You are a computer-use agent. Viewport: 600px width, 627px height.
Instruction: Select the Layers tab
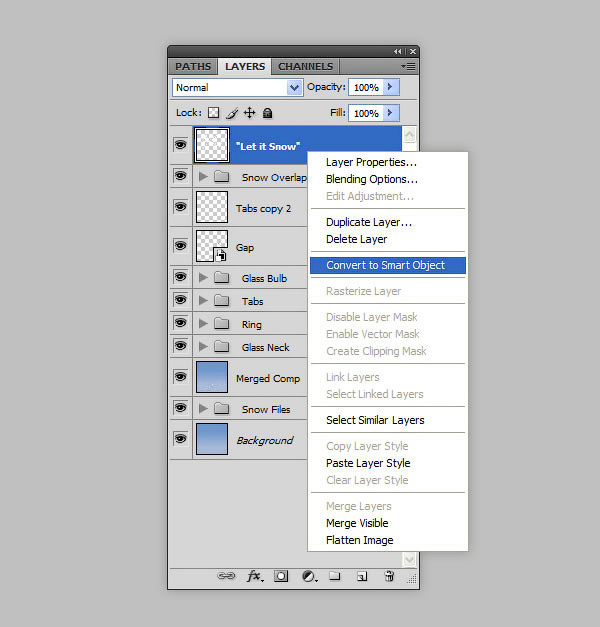click(x=245, y=66)
